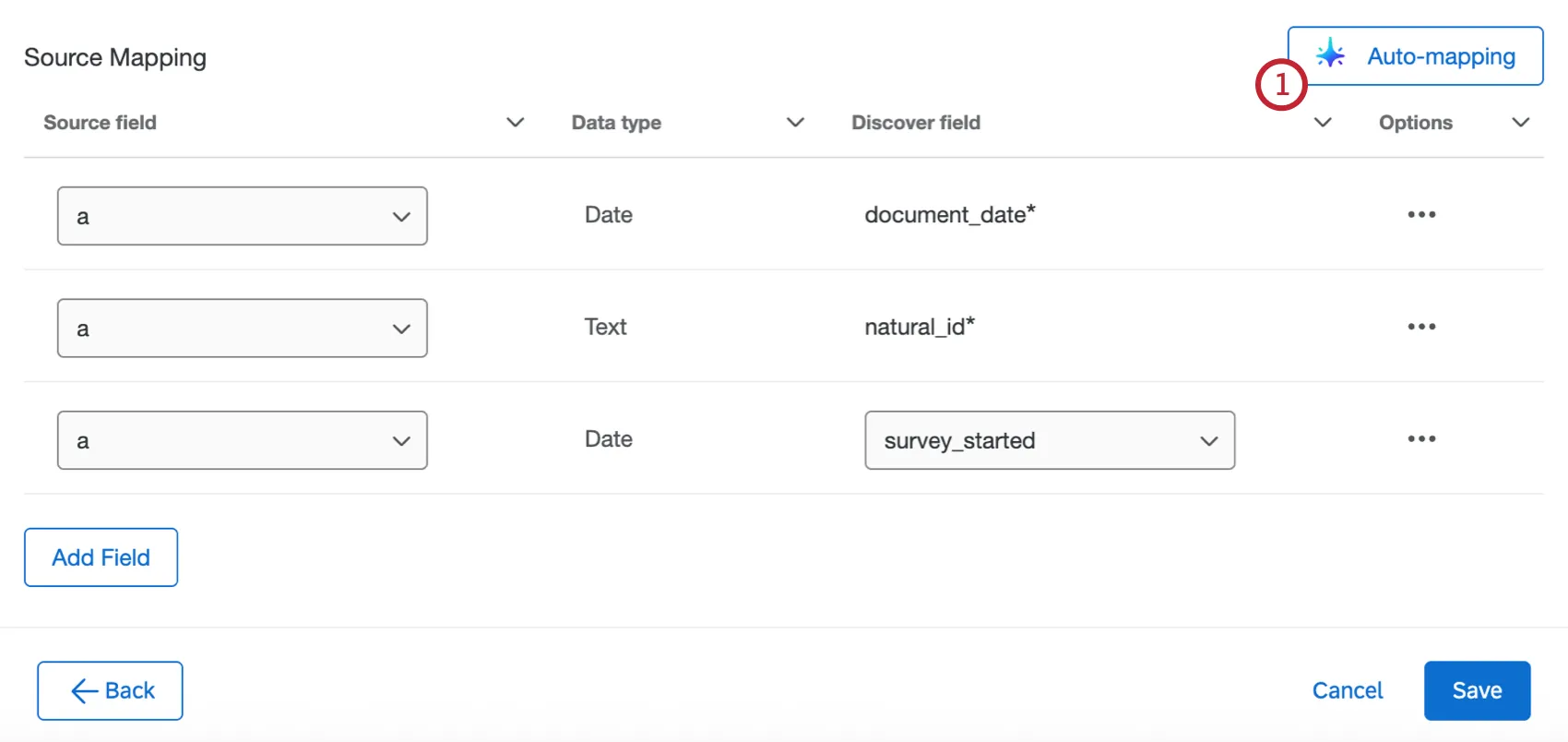1568x742 pixels.
Task: Open the survey_started discover field dropdown
Action: (1050, 441)
